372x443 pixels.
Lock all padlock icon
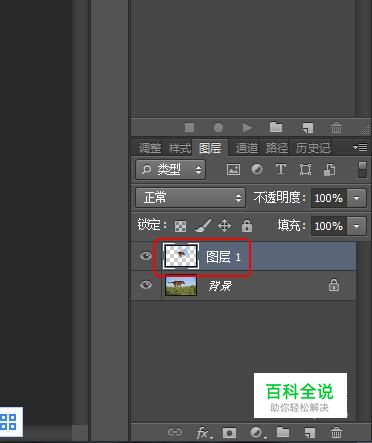click(x=247, y=226)
